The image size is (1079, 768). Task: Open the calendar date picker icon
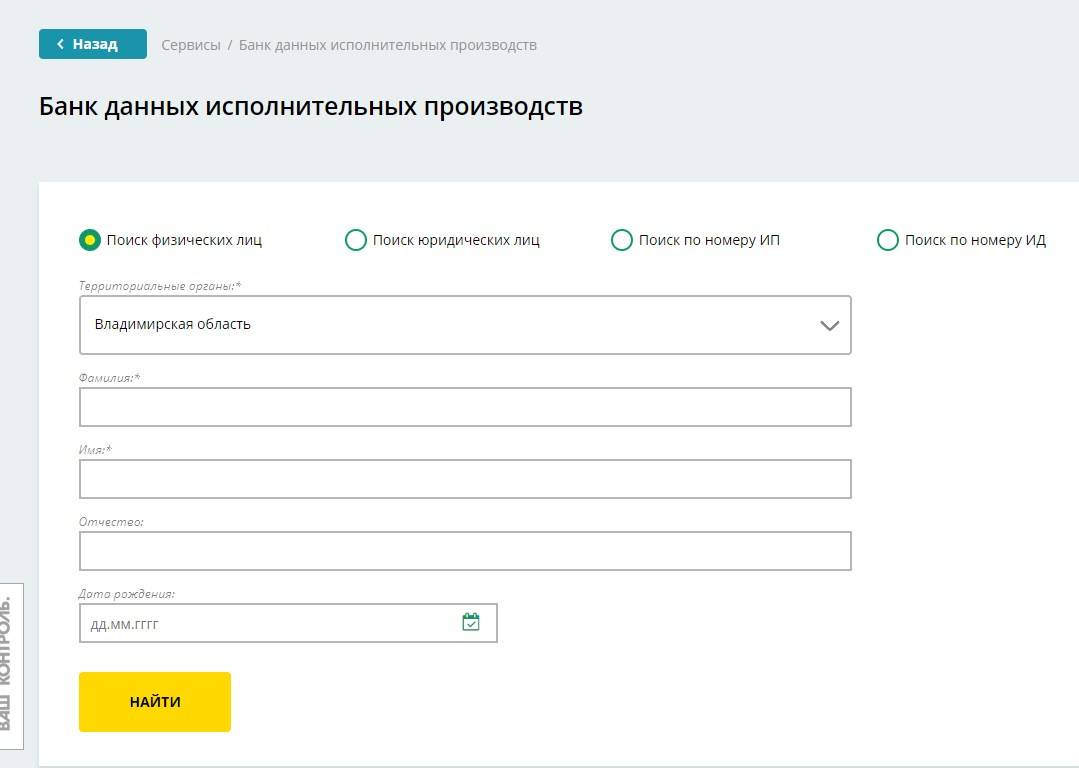[x=471, y=622]
